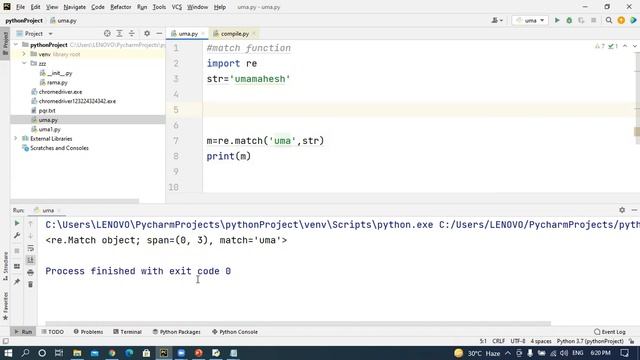Viewport: 640px width, 360px height.
Task: Click the layout icon in Run panel sidebar
Action: pos(17,266)
